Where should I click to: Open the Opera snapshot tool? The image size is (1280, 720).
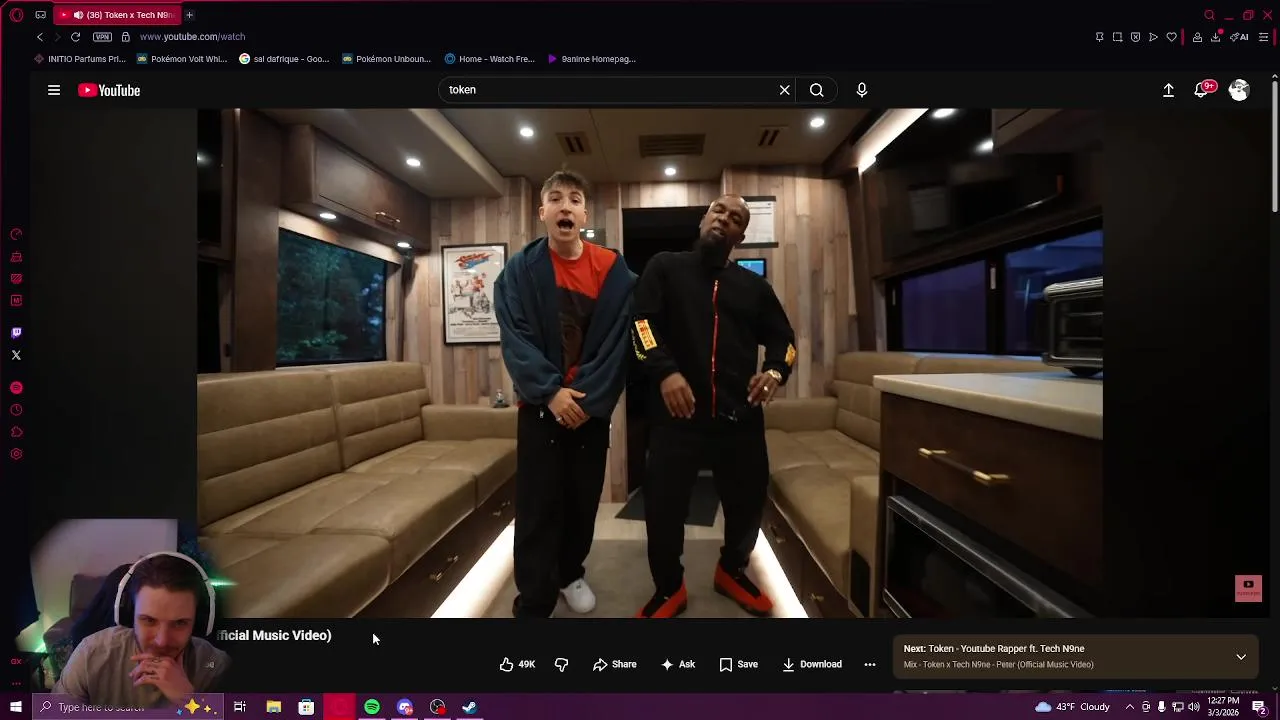coord(1117,37)
